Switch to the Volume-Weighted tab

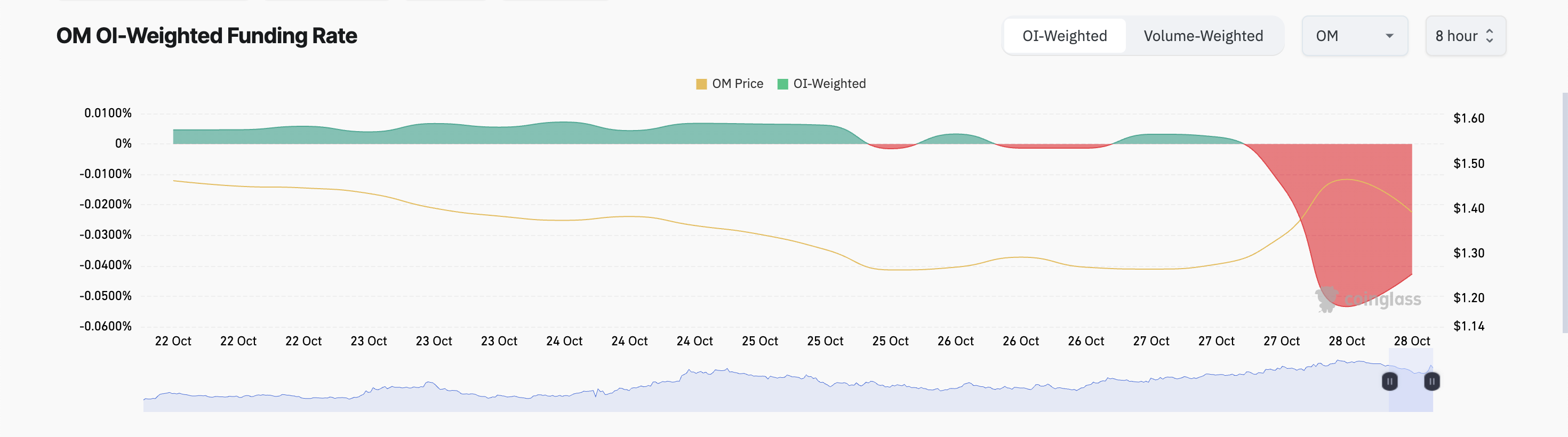click(x=1203, y=36)
